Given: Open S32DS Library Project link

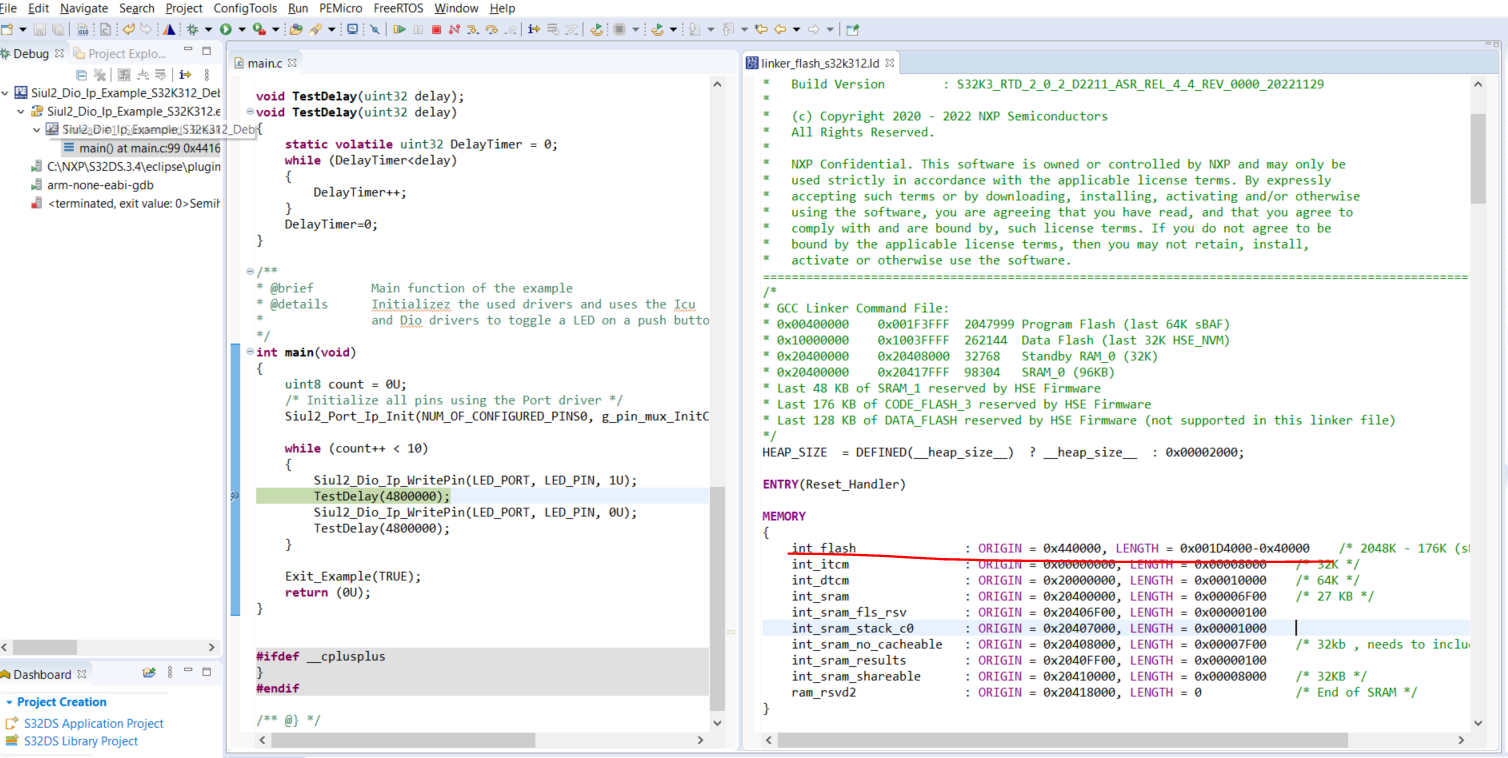Looking at the screenshot, I should (80, 741).
